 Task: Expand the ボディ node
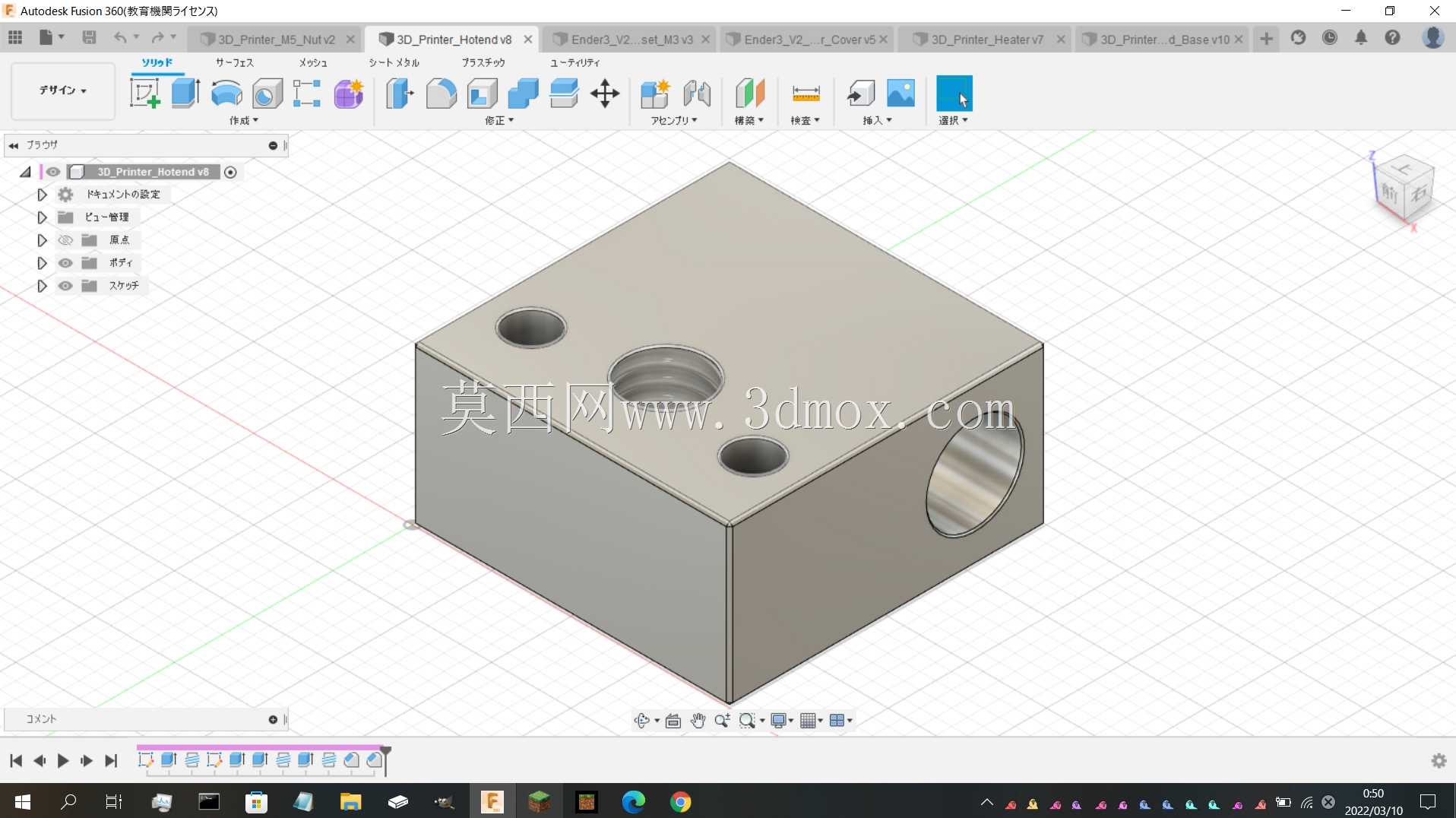(x=42, y=263)
